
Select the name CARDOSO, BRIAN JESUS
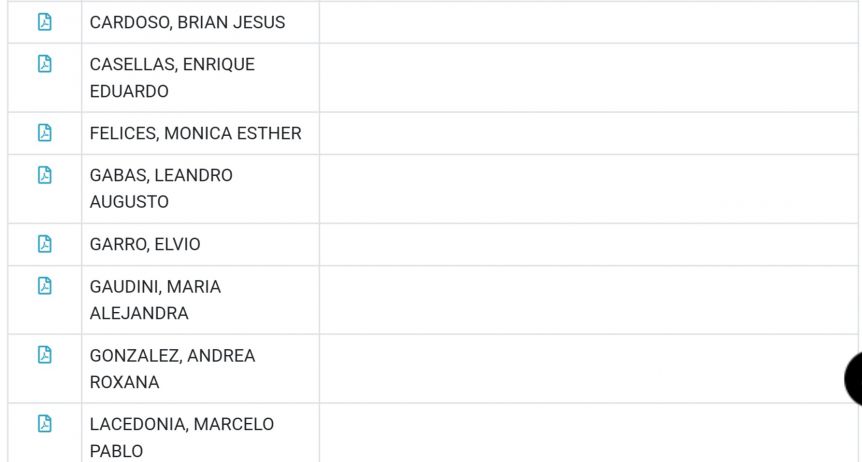pyautogui.click(x=187, y=23)
